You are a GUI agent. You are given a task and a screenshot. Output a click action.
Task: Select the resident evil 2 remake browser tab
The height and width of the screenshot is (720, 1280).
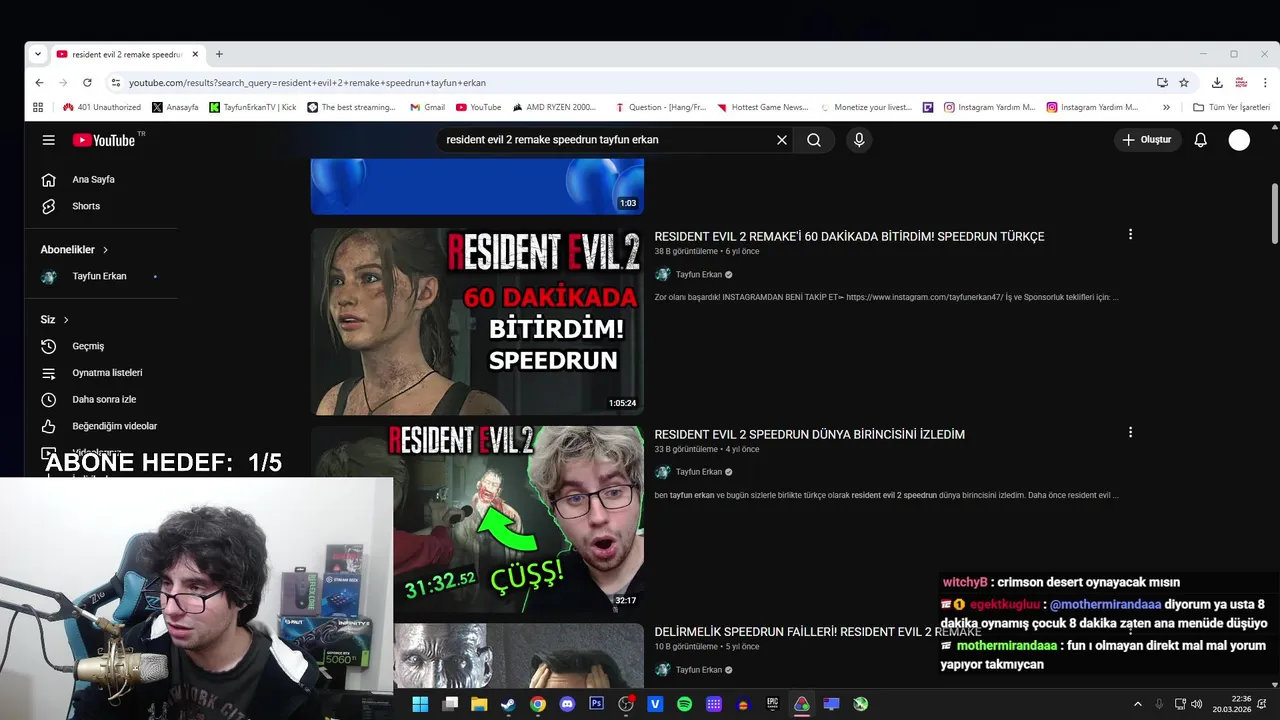point(126,54)
